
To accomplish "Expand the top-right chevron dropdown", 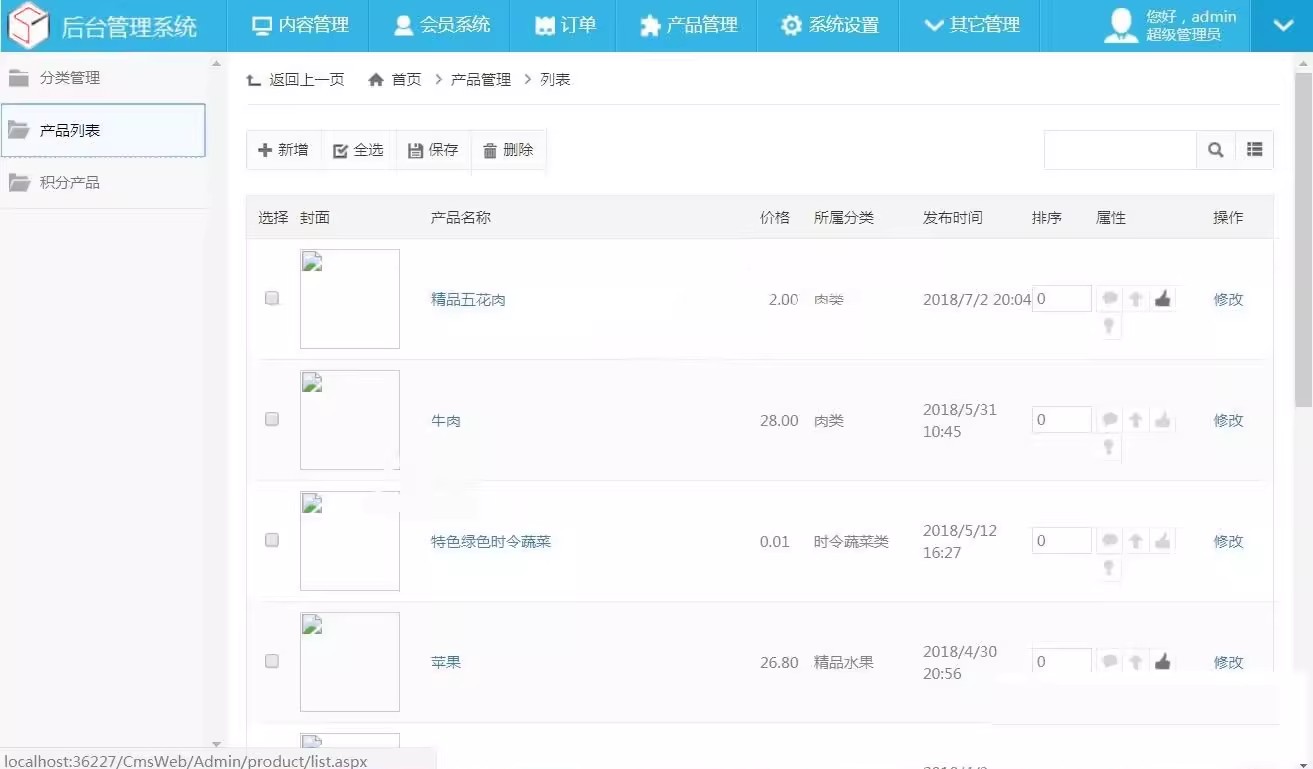I will tap(1283, 26).
